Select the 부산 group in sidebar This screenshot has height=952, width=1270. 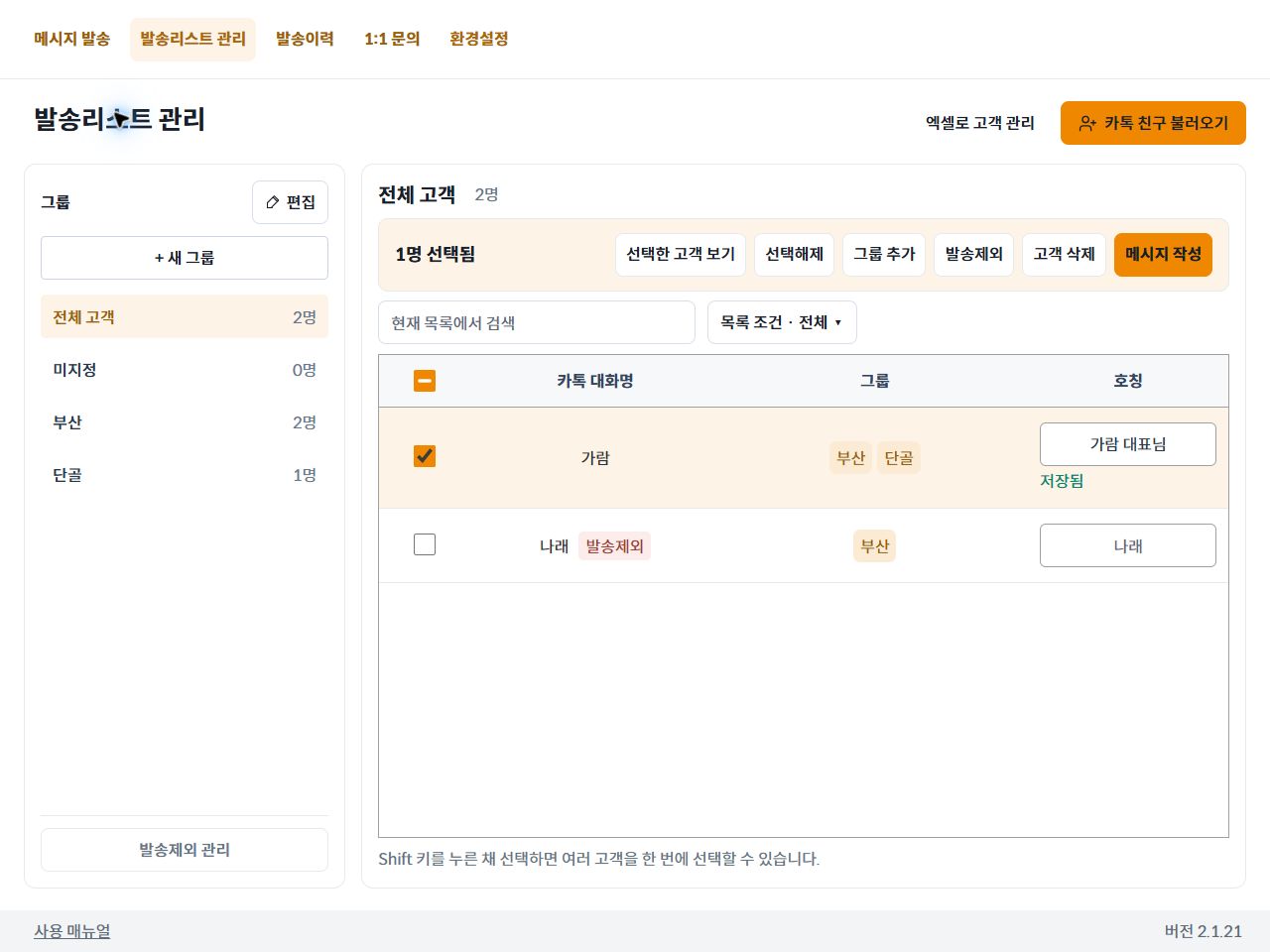pyautogui.click(x=185, y=422)
